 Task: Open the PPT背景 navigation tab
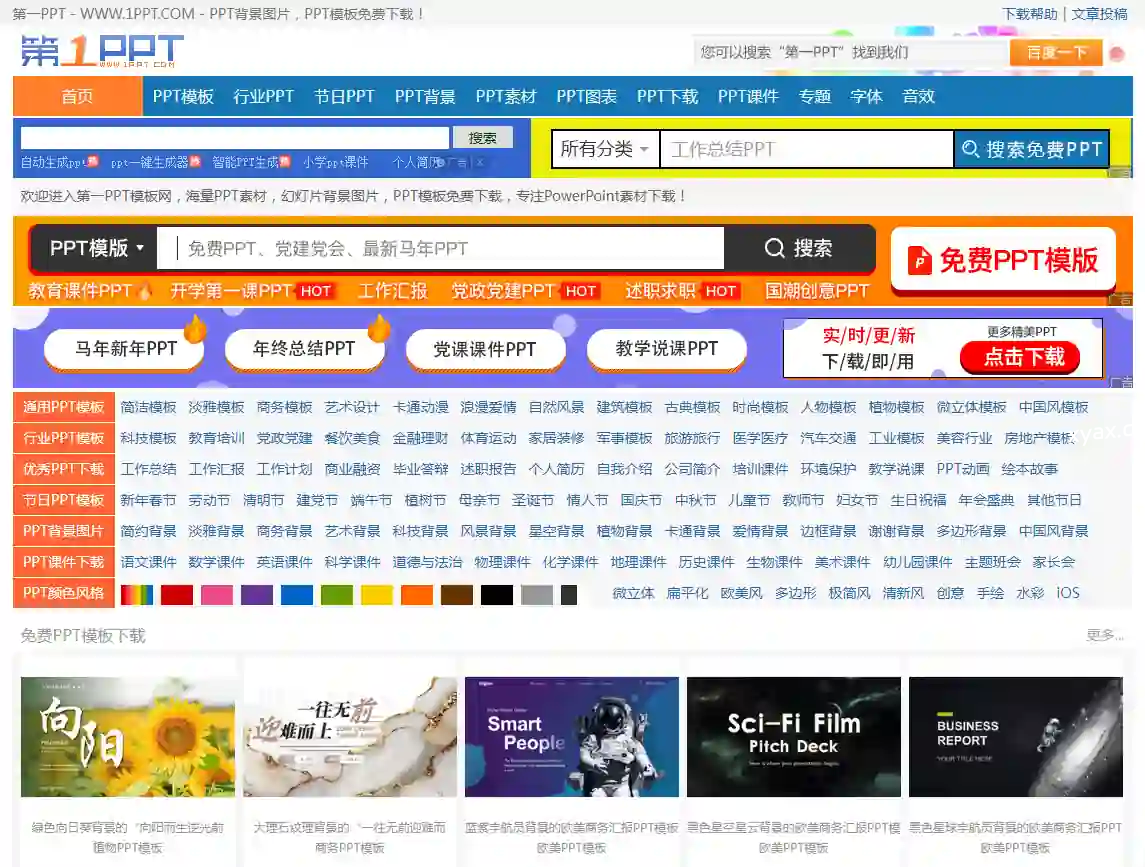425,97
